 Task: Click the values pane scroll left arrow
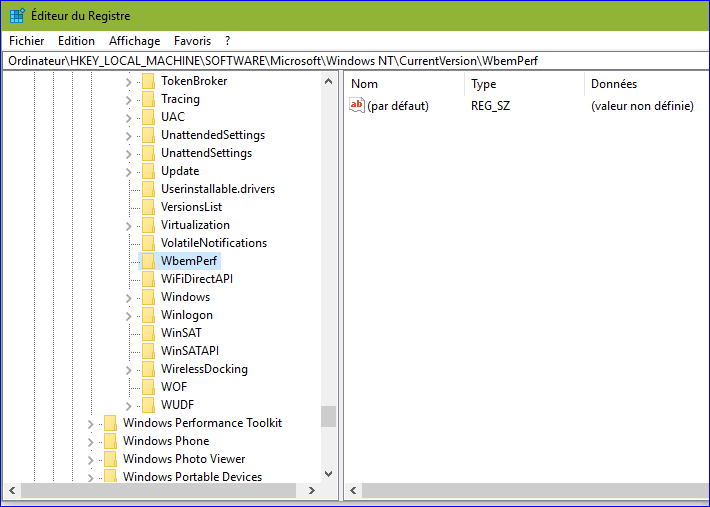[x=353, y=490]
